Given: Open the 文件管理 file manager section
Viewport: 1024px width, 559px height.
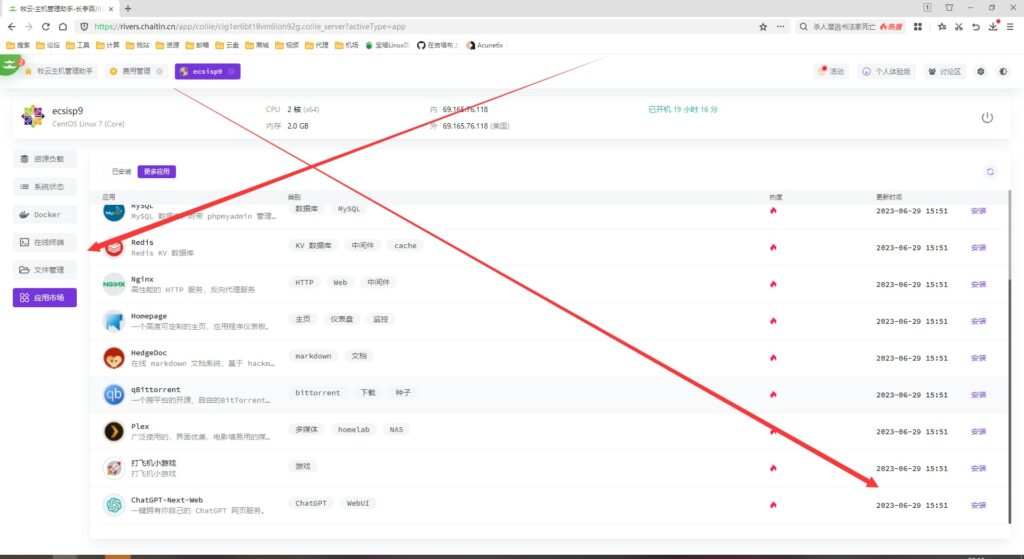Looking at the screenshot, I should click(x=44, y=270).
